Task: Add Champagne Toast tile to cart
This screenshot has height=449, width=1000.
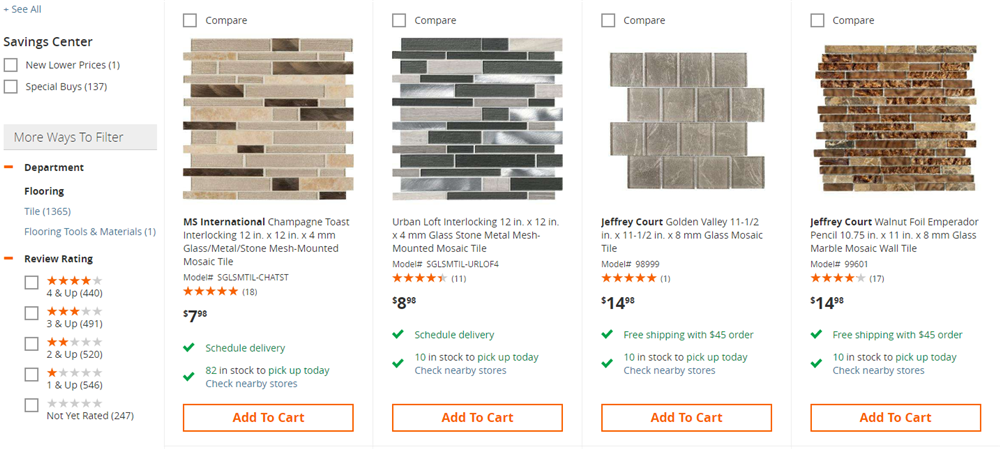Action: click(x=268, y=417)
